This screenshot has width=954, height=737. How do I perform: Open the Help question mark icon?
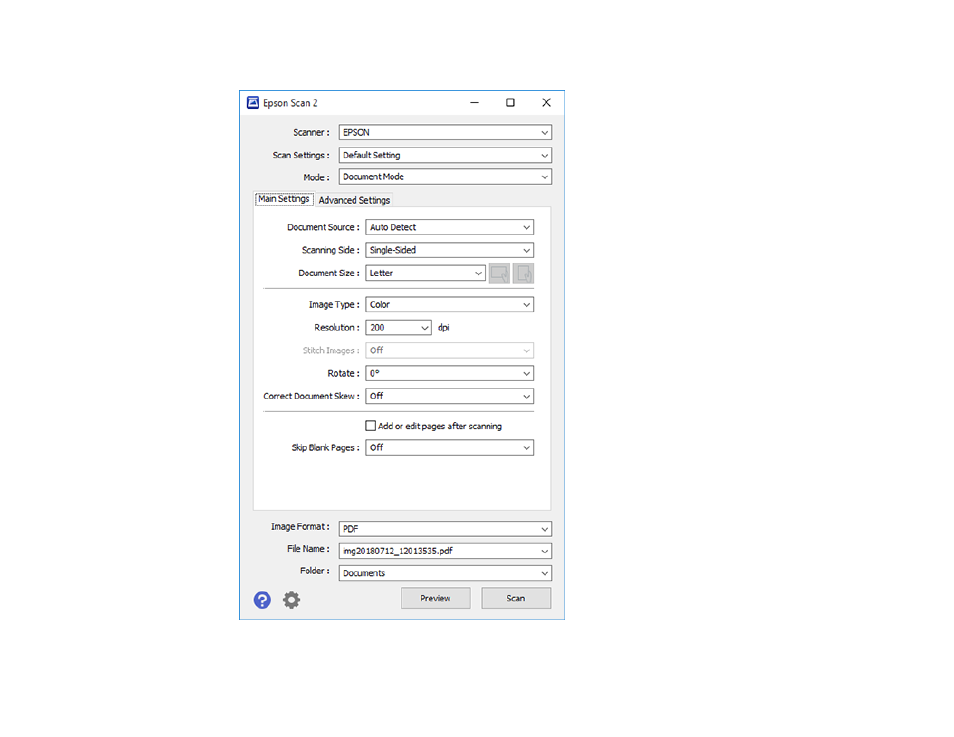[262, 600]
